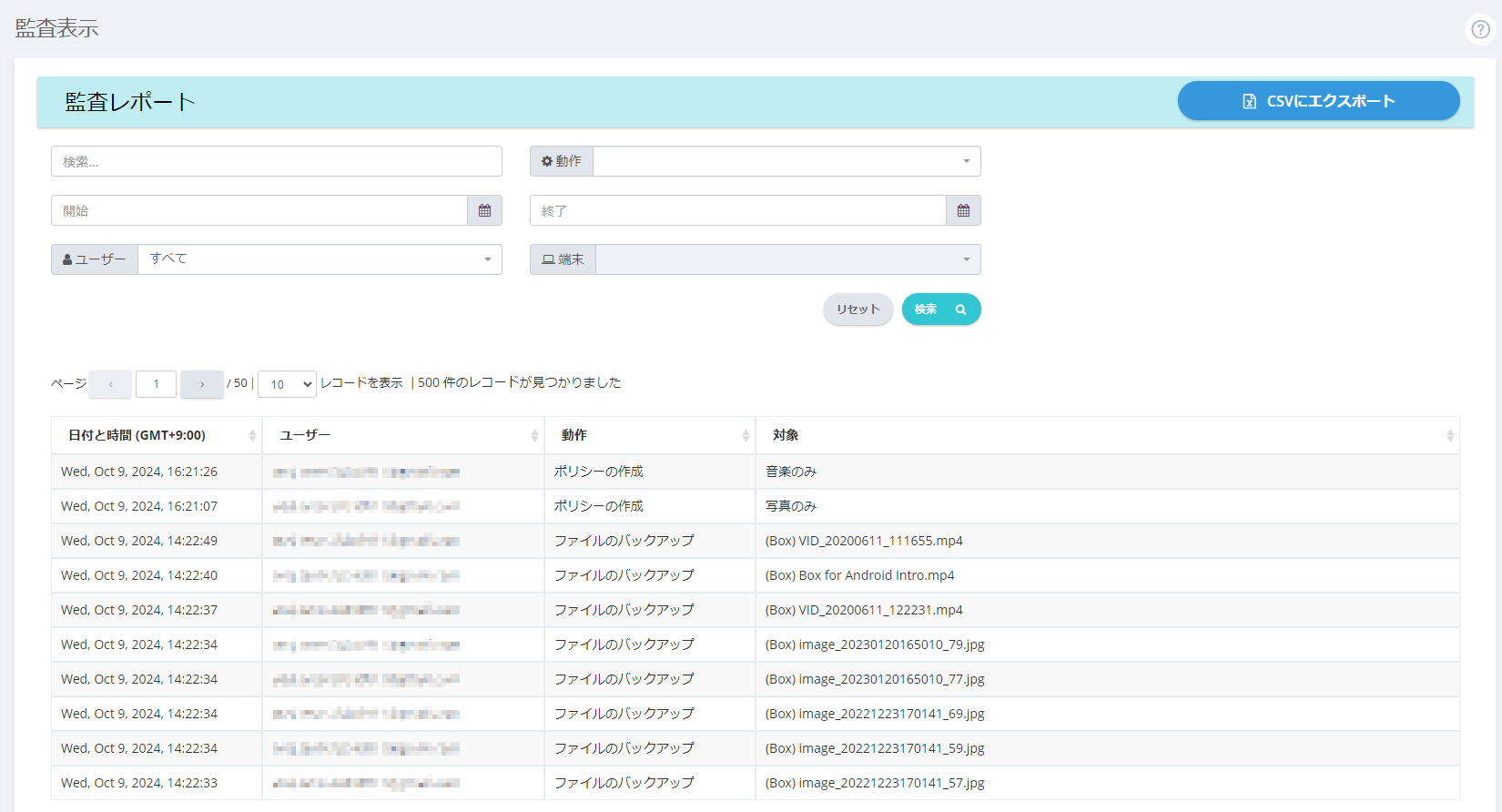
Task: Go to the next page arrow
Action: pos(202,384)
